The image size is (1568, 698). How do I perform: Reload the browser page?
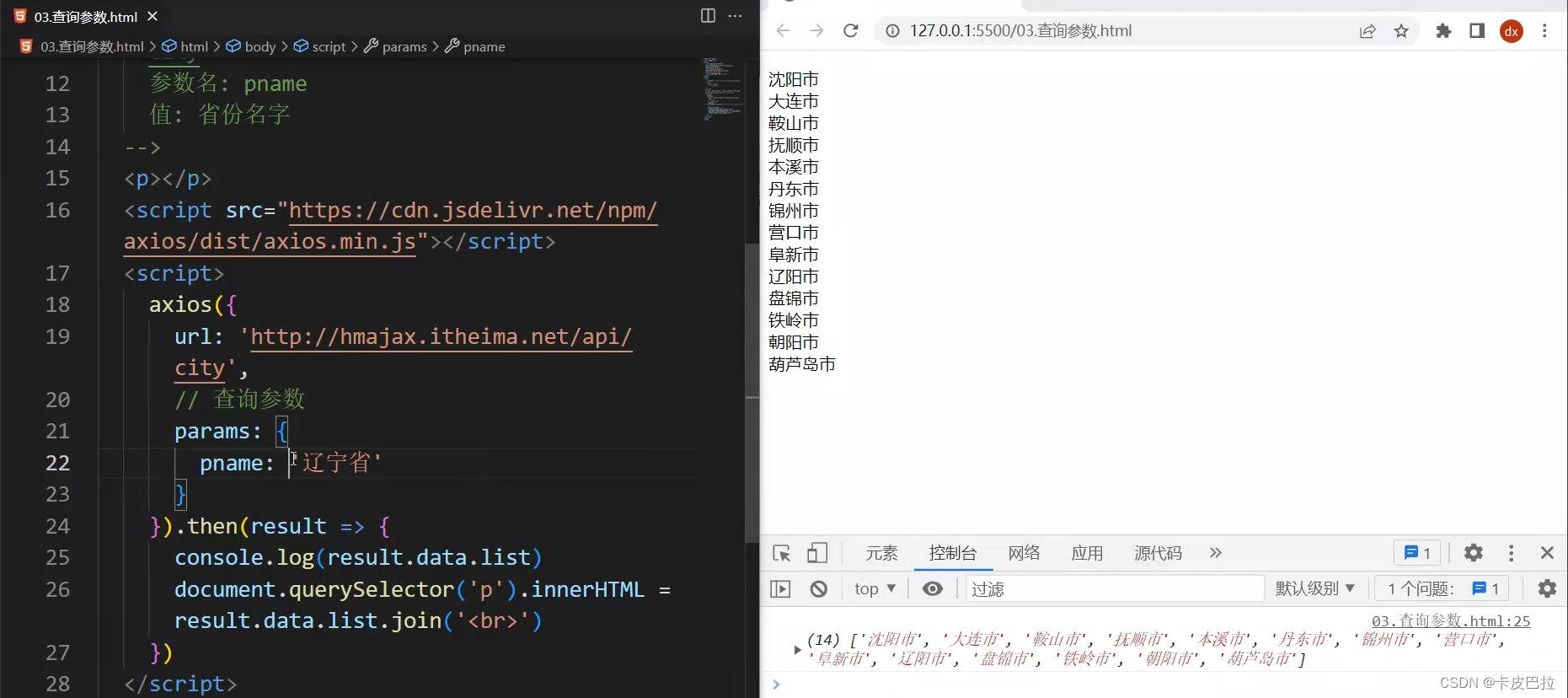(851, 31)
